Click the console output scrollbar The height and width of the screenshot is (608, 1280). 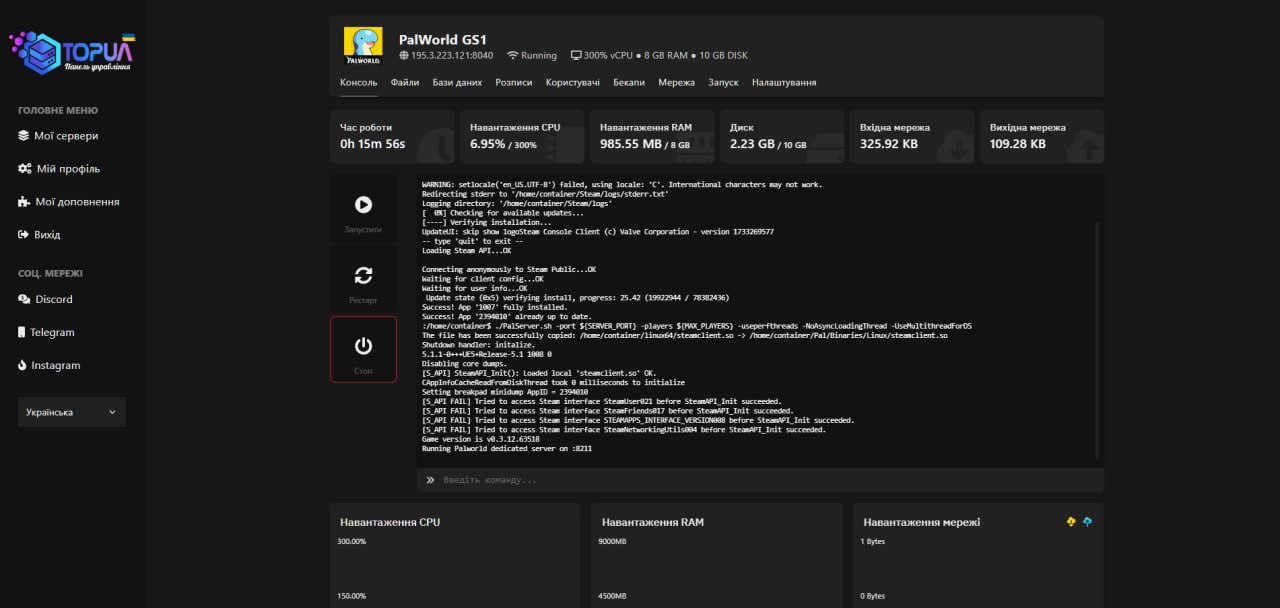1097,340
